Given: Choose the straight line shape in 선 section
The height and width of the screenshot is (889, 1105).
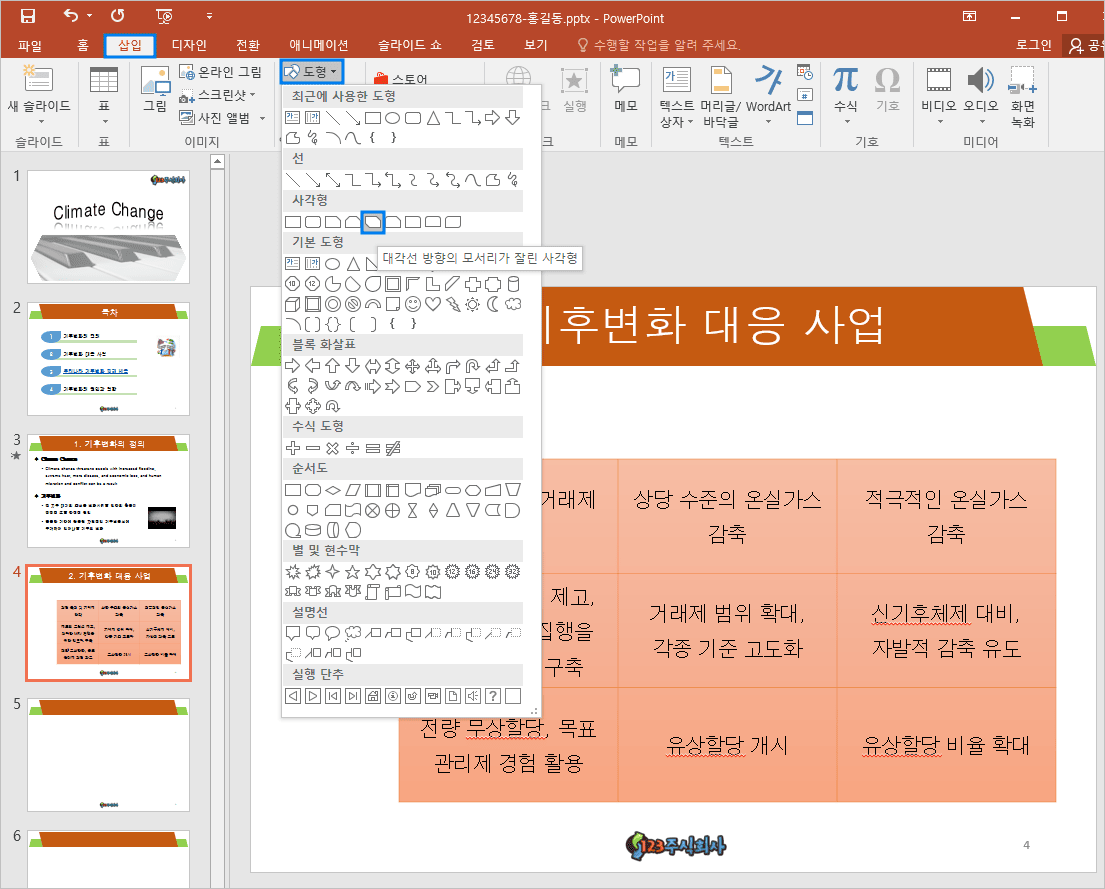Looking at the screenshot, I should 293,180.
